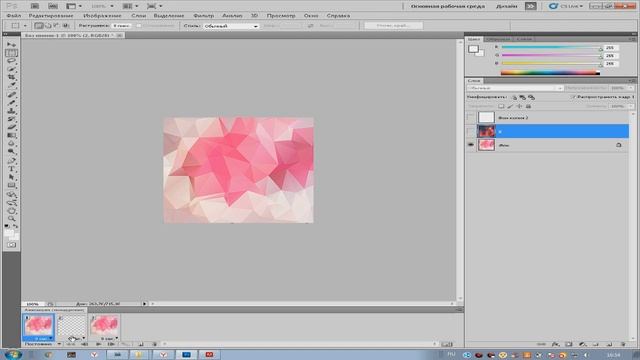The image size is (640, 360).
Task: Go to the first animation frame
Action: coord(71,344)
